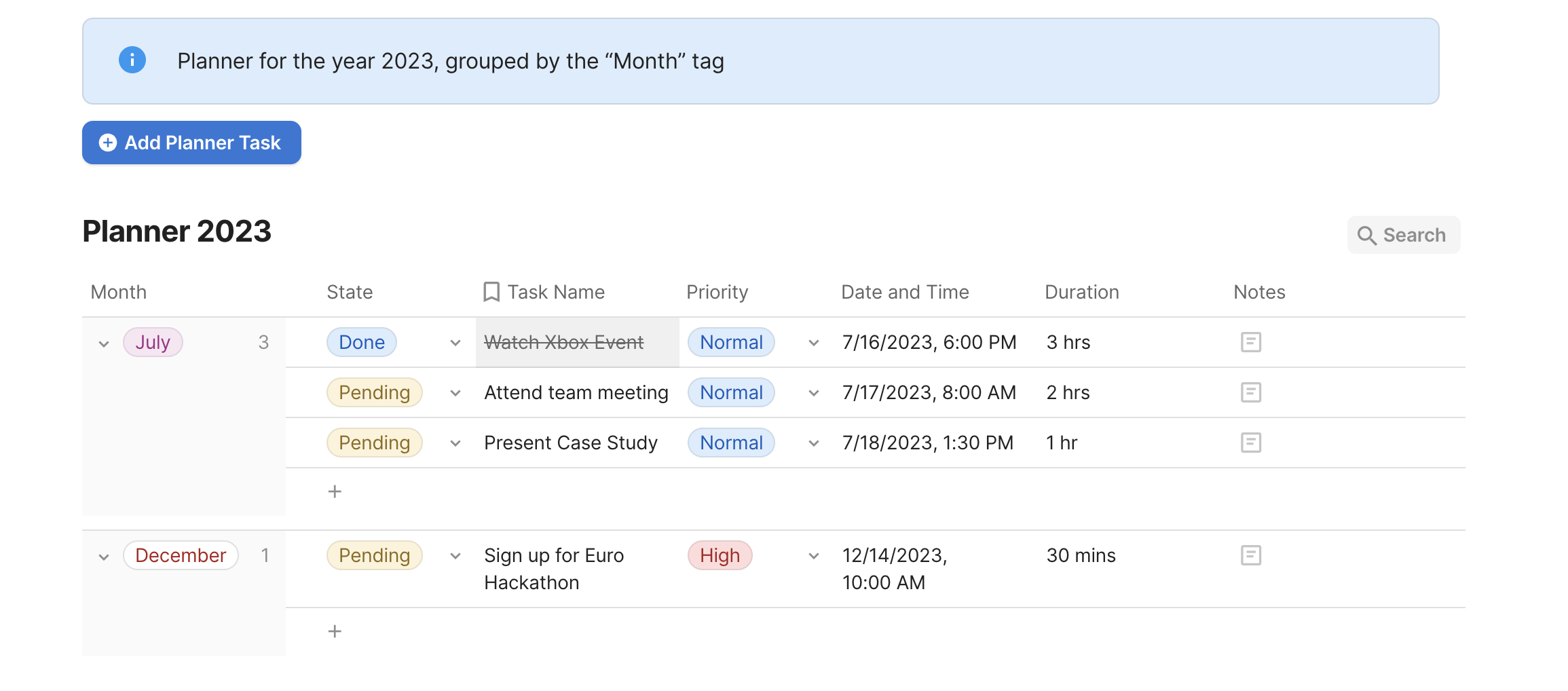Click the blue info icon in banner
This screenshot has width=1568, height=691.
[x=132, y=60]
